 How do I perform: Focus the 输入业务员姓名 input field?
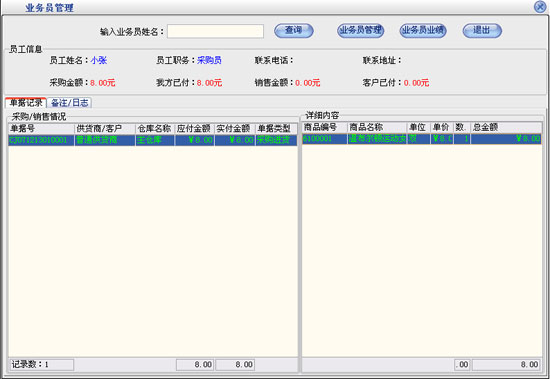[215, 31]
